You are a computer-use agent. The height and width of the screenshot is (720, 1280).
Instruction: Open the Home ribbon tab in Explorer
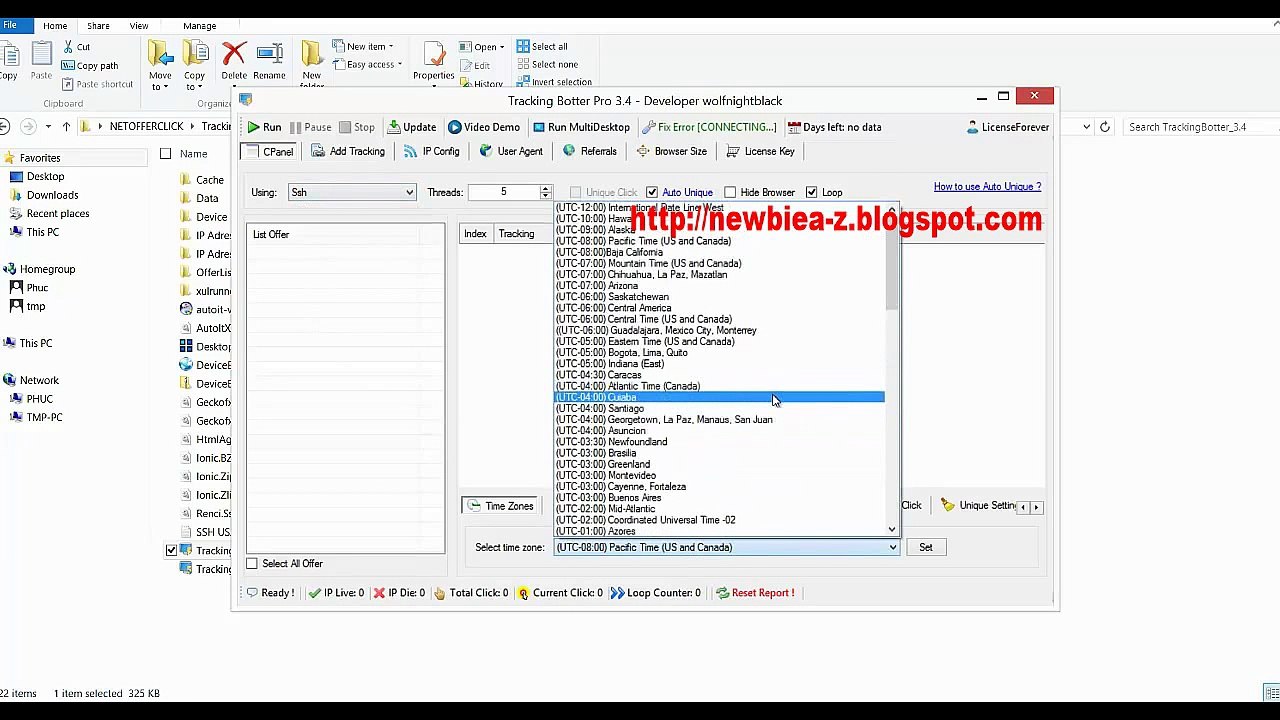point(55,26)
